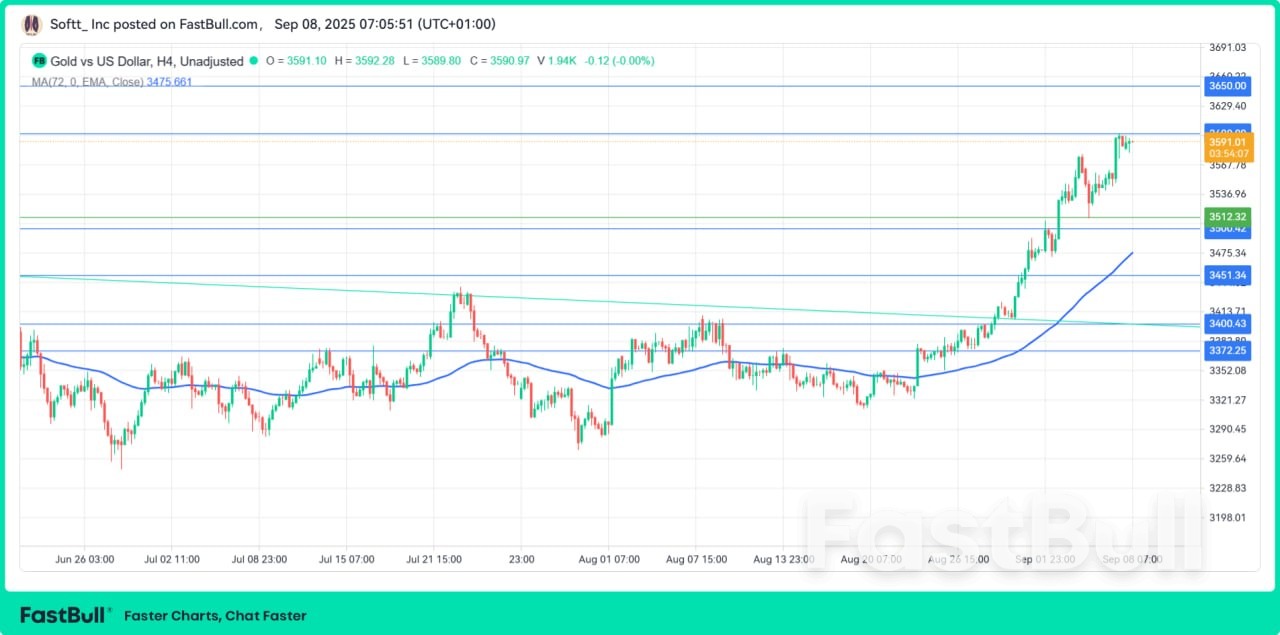Click the green status dot after Unadjusted
1280x635 pixels.
[252, 60]
